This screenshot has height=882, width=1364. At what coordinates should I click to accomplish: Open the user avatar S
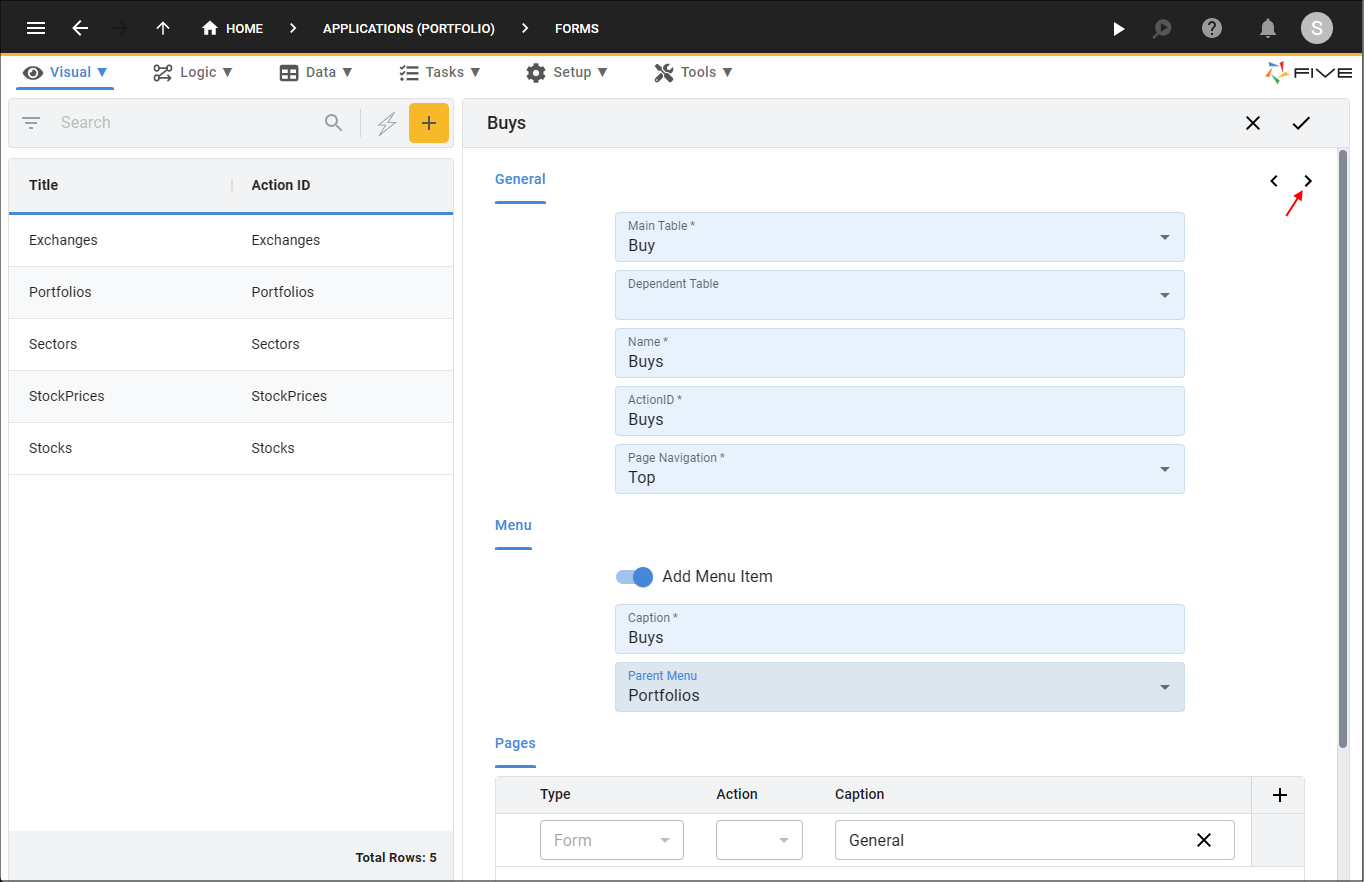[x=1316, y=28]
